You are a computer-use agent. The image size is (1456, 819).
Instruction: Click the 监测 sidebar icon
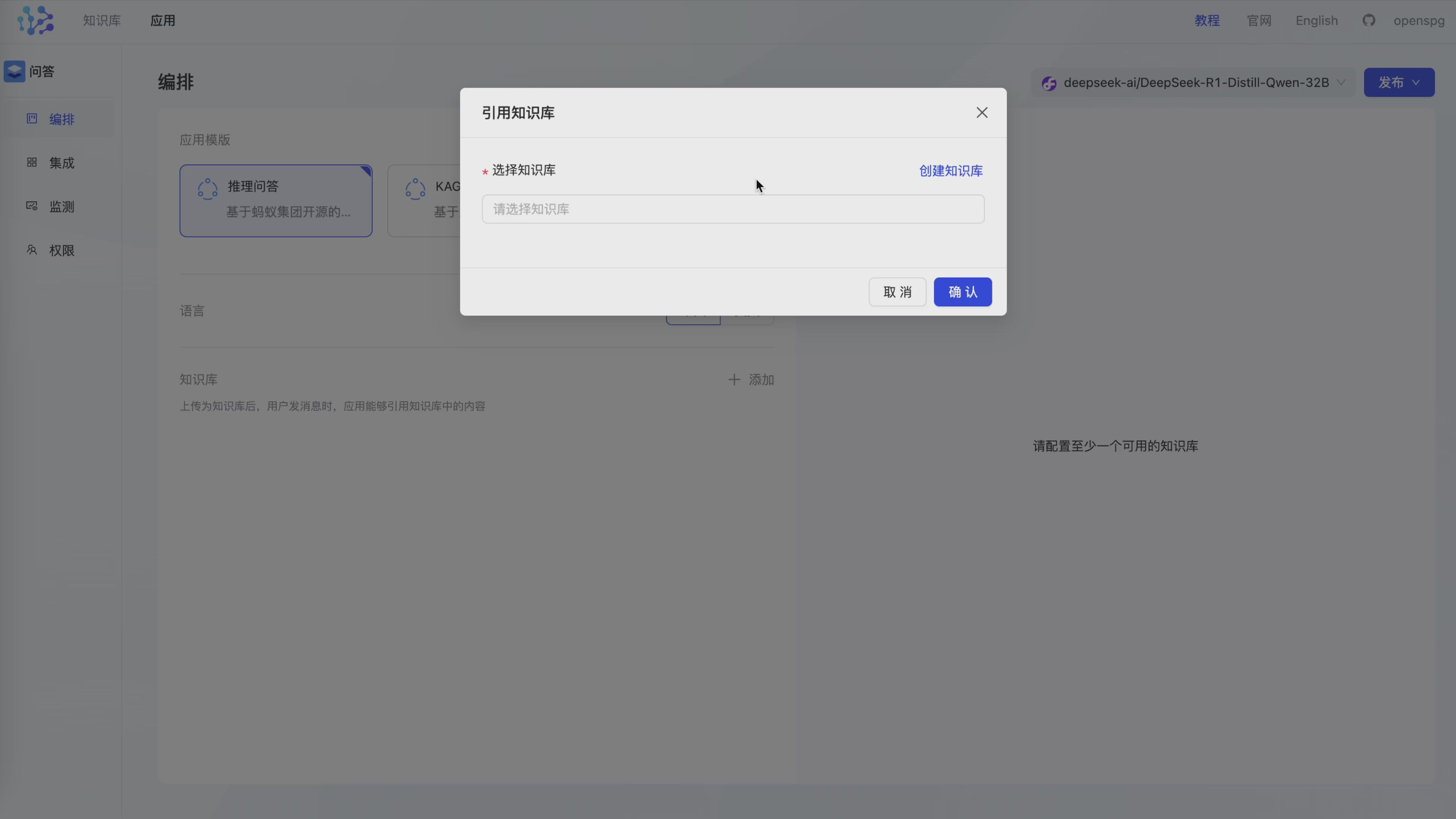click(x=31, y=206)
